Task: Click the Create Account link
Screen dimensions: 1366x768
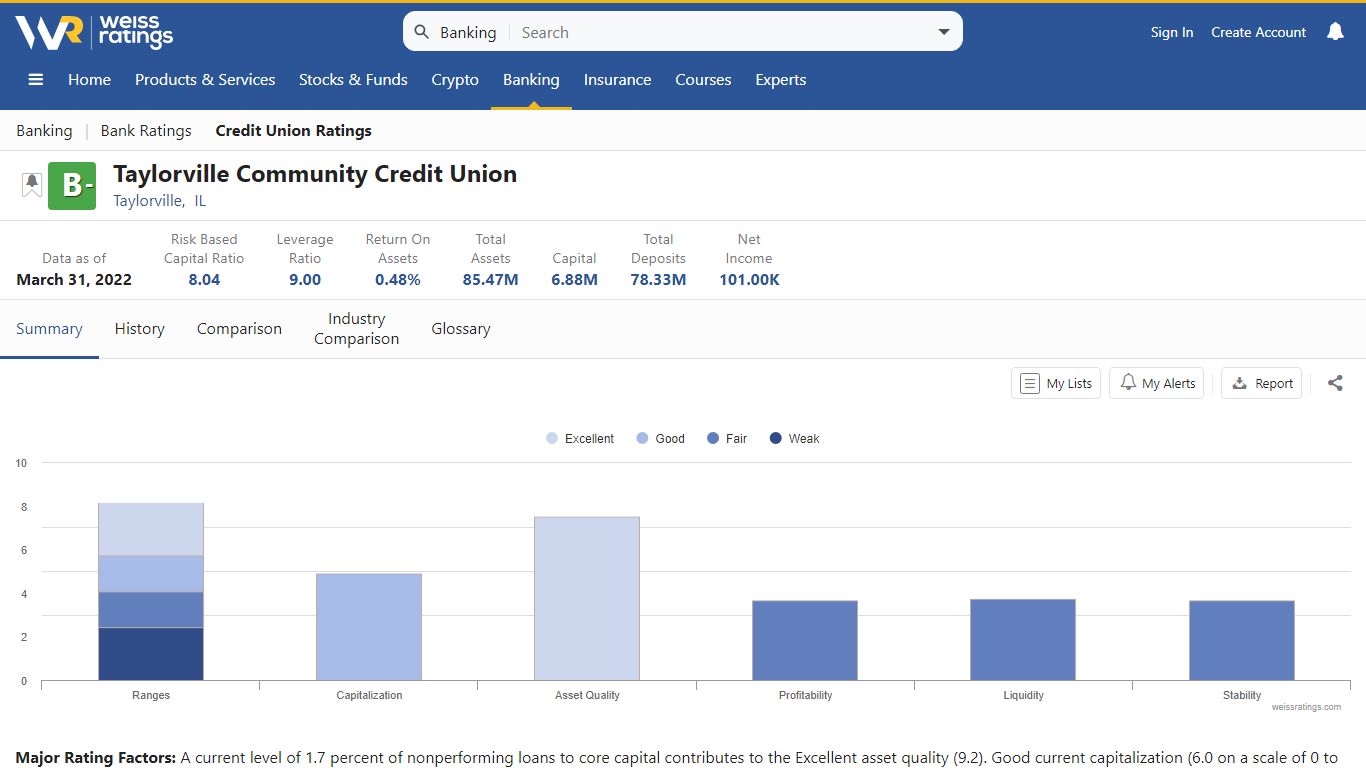Action: coord(1258,32)
